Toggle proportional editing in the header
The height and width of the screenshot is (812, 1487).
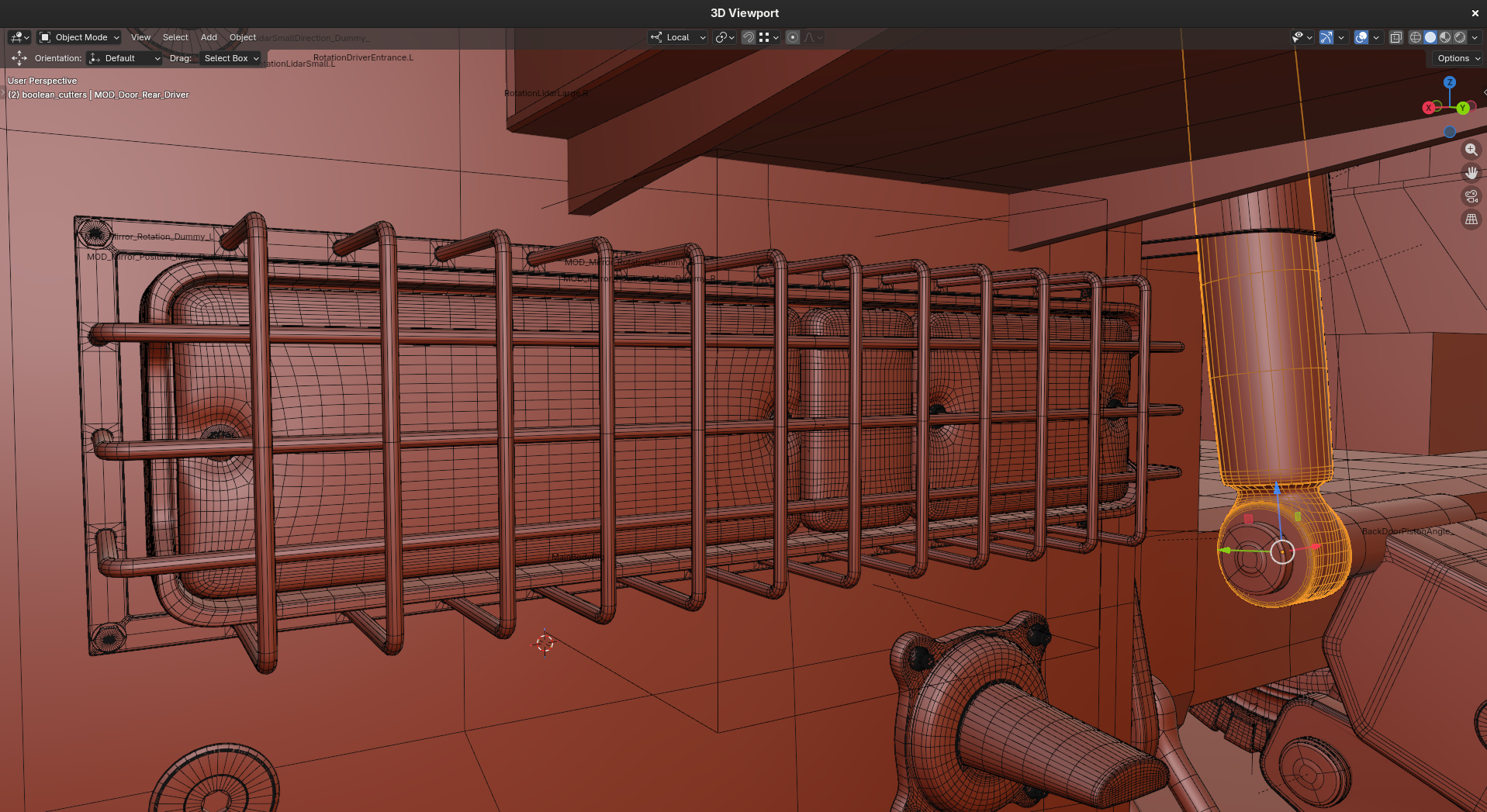tap(792, 37)
